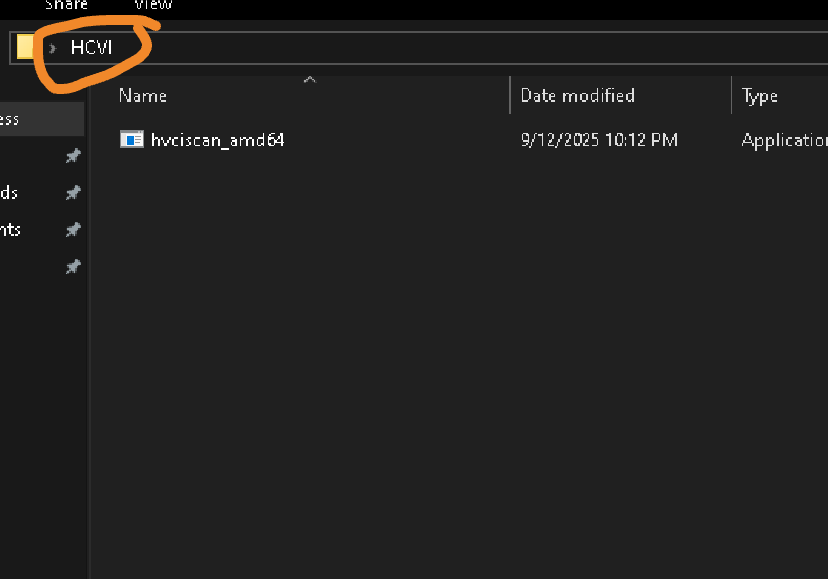This screenshot has height=579, width=828.
Task: Sort files by the Date modified column header
Action: pos(578,96)
